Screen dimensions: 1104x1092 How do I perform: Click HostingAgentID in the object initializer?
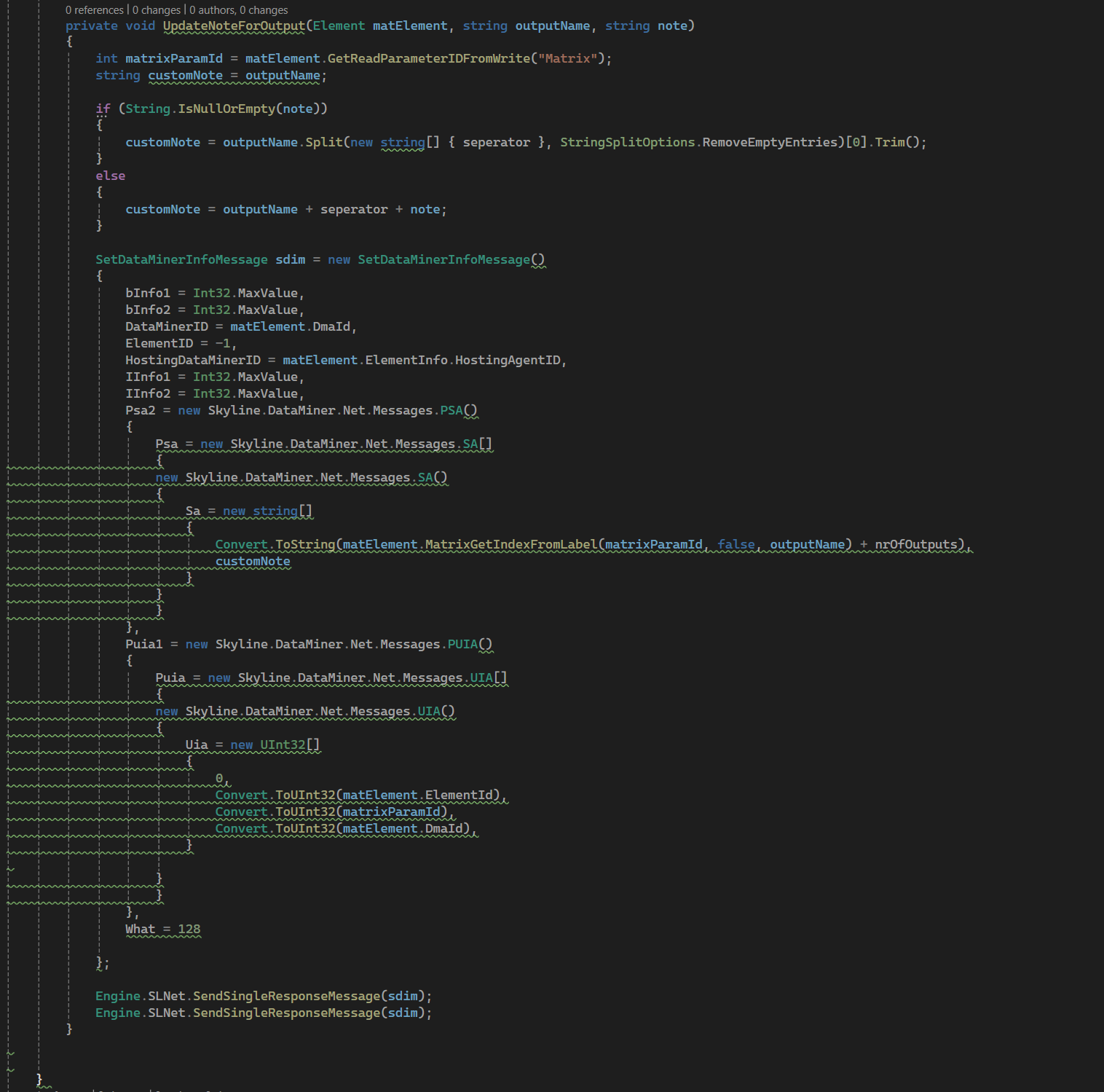click(508, 361)
